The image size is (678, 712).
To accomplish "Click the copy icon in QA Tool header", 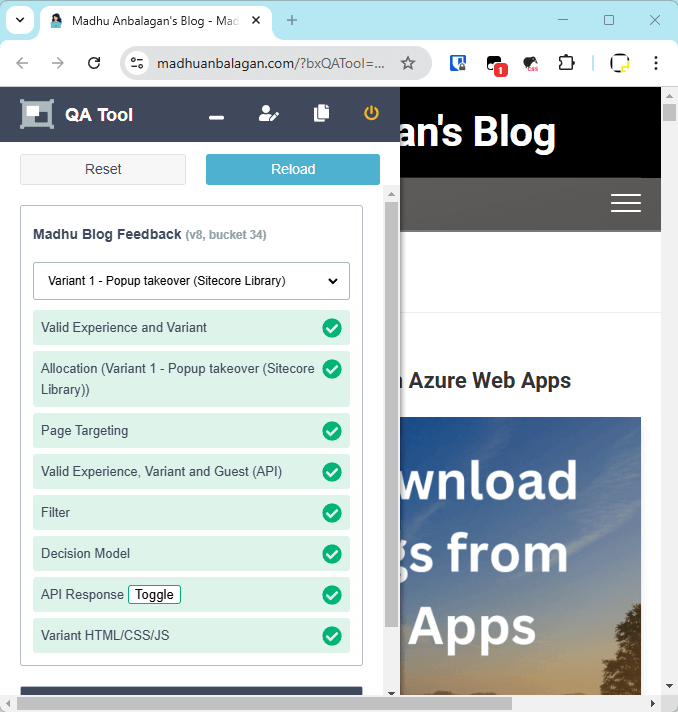I will (x=322, y=113).
